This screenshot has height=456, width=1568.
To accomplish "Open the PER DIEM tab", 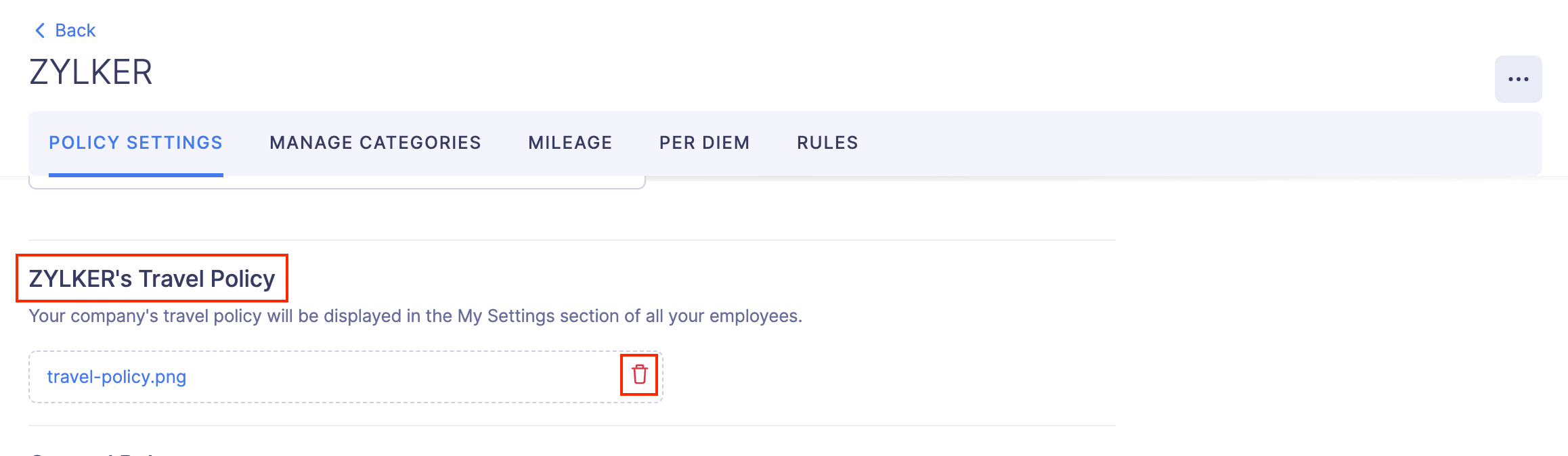I will coord(704,143).
